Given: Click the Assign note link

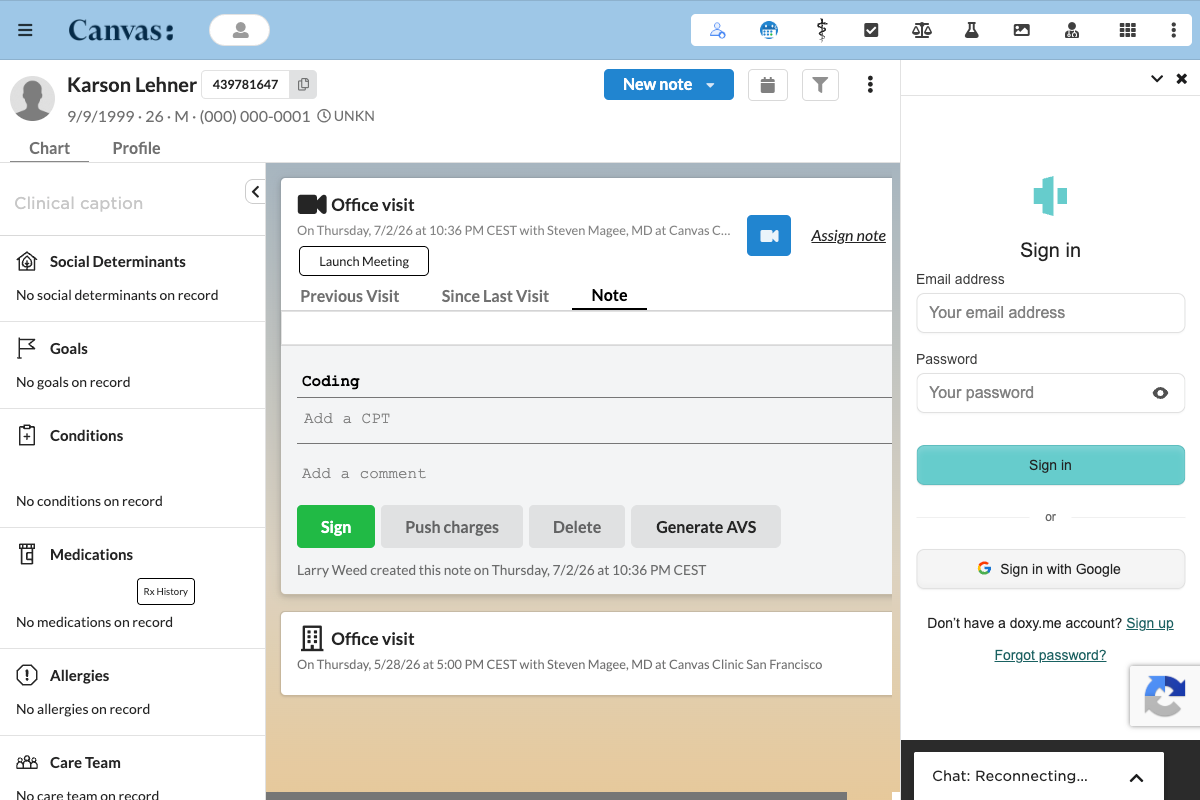Looking at the screenshot, I should coord(848,236).
